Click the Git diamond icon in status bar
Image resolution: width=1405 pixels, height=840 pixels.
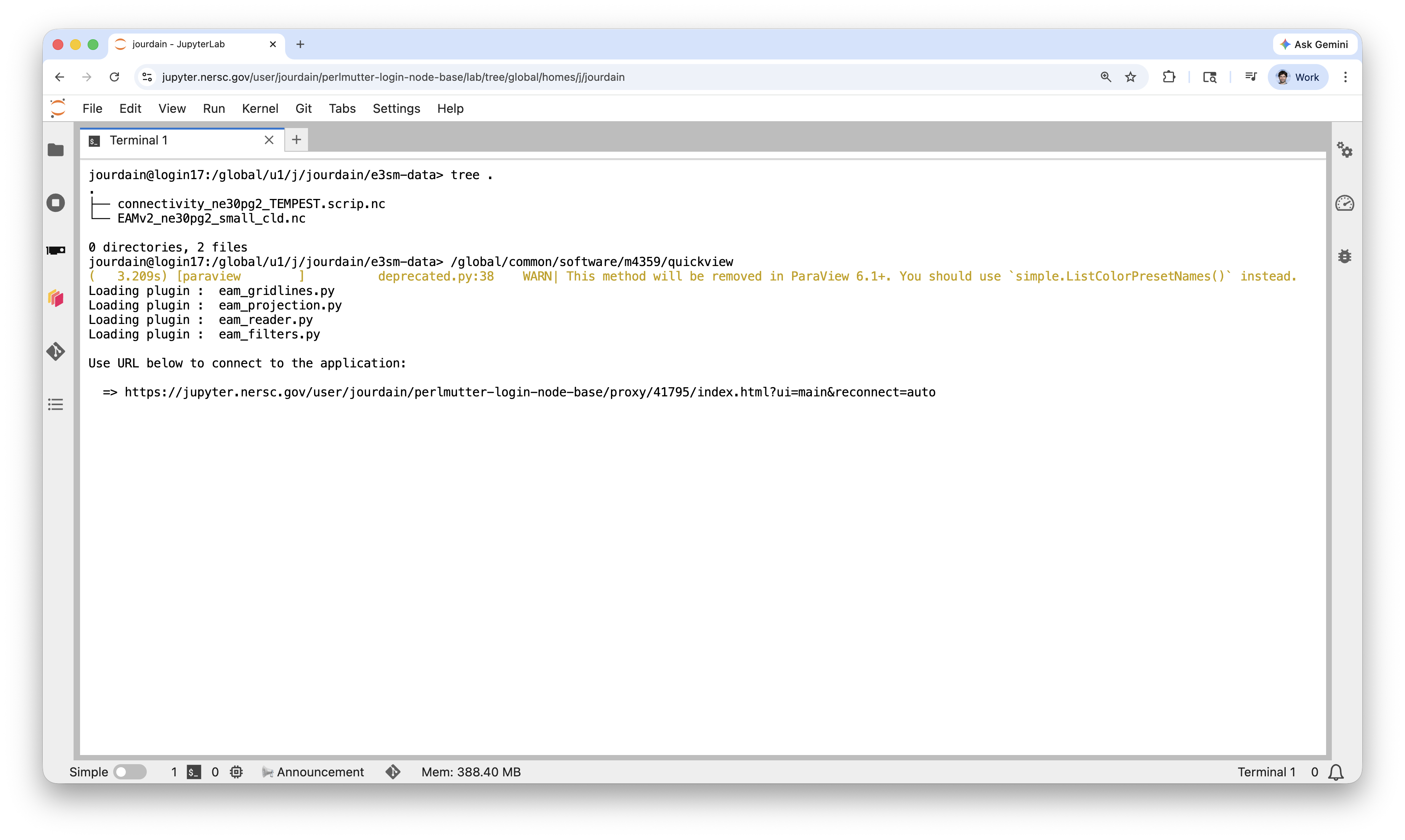tap(393, 772)
